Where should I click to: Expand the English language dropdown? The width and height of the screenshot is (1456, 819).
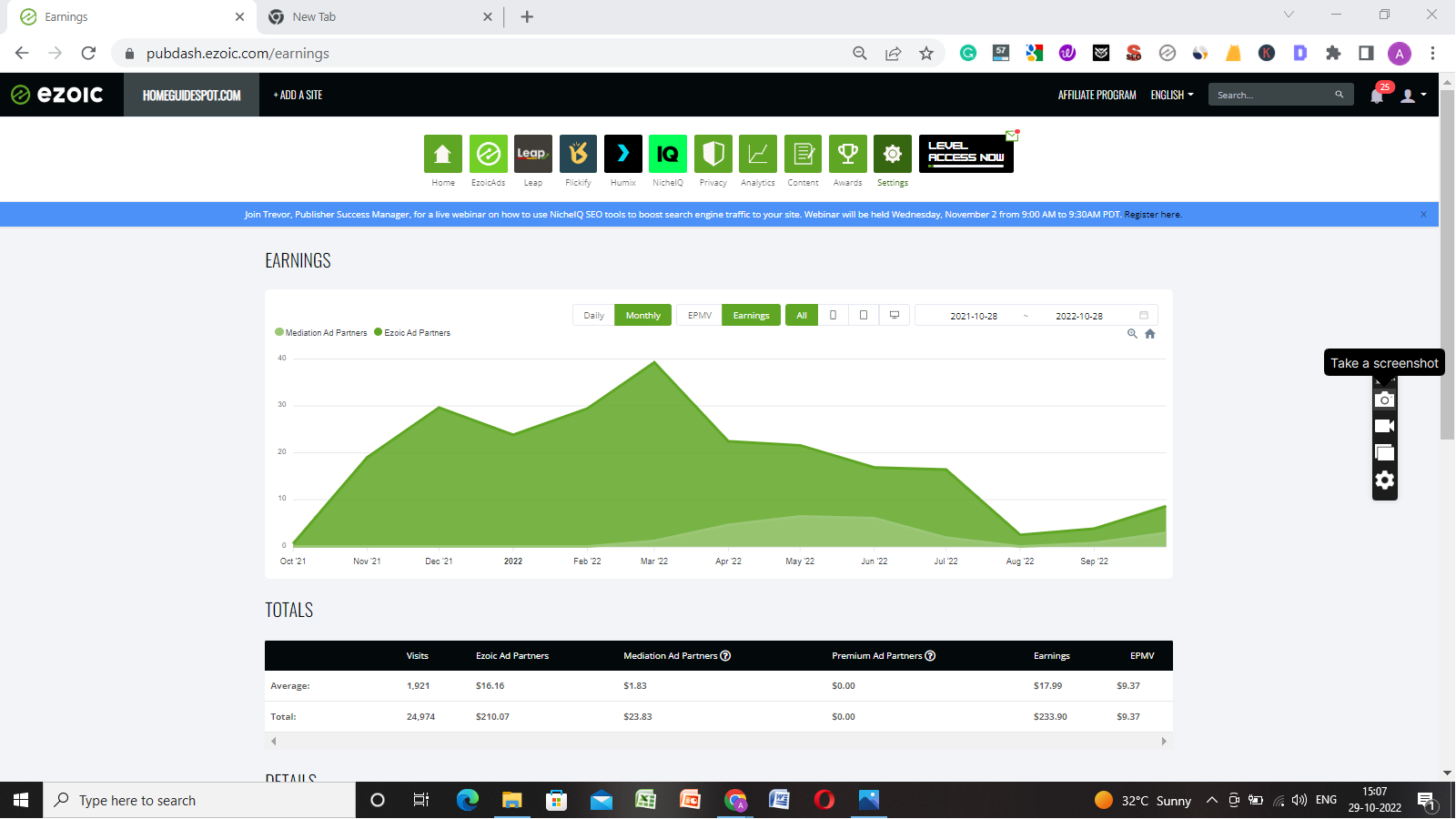pyautogui.click(x=1172, y=95)
